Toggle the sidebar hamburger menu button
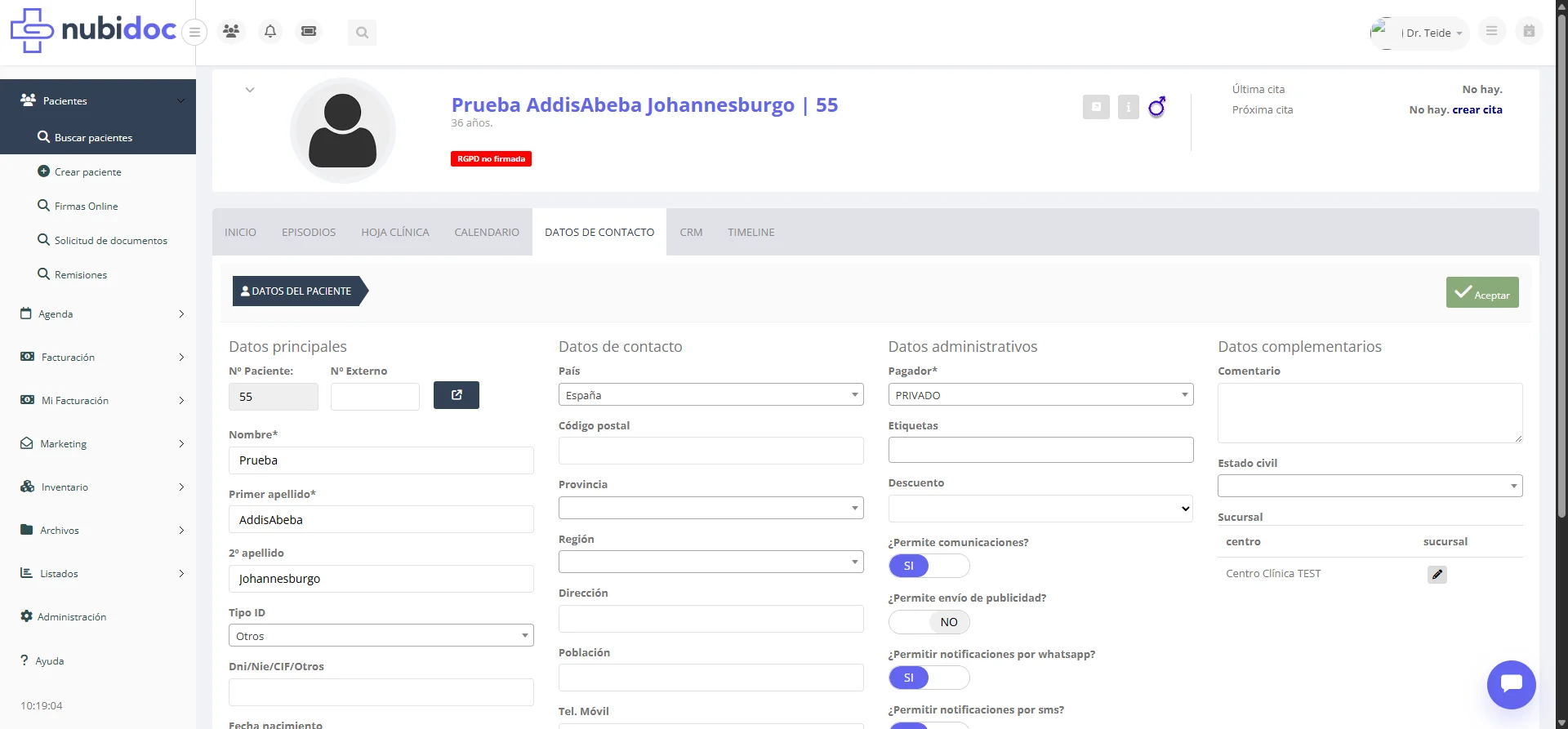The height and width of the screenshot is (729, 1568). pyautogui.click(x=194, y=33)
